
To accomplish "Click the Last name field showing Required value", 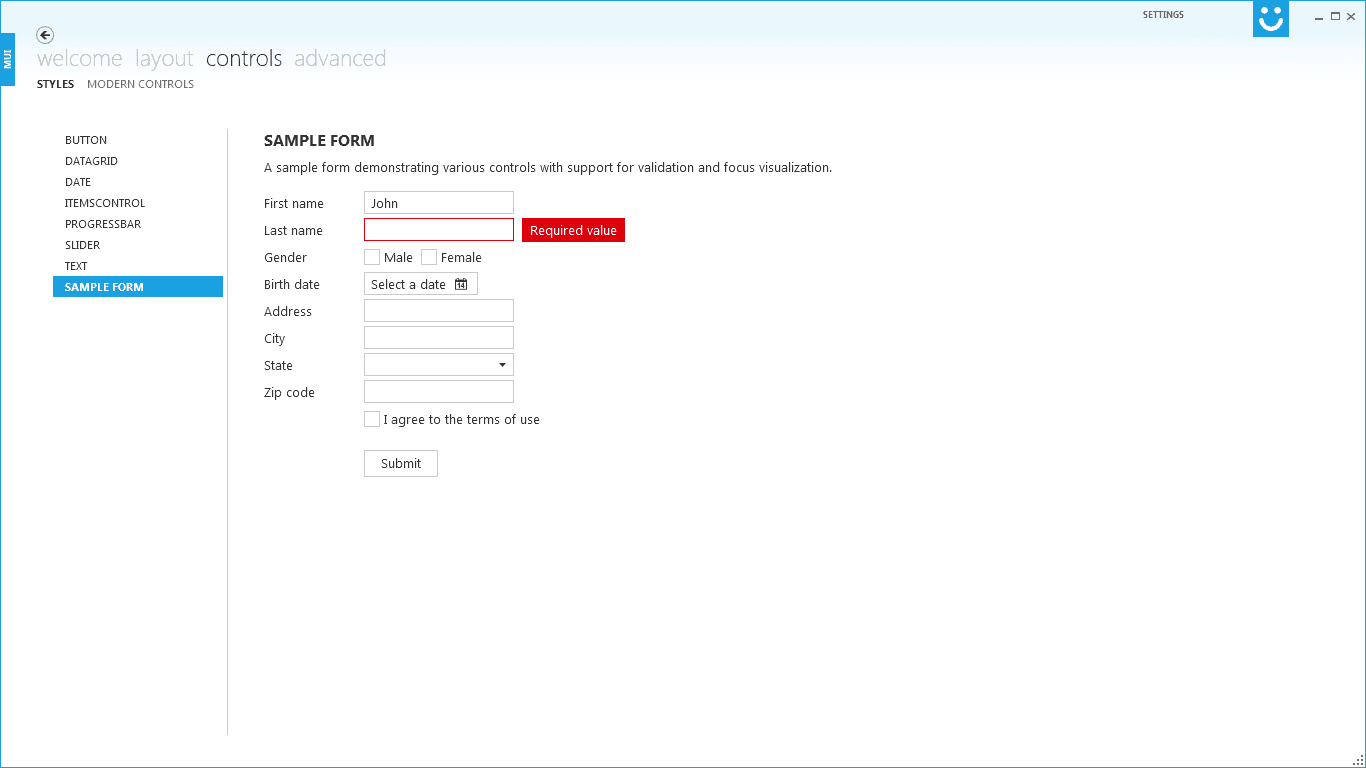I will pos(438,229).
